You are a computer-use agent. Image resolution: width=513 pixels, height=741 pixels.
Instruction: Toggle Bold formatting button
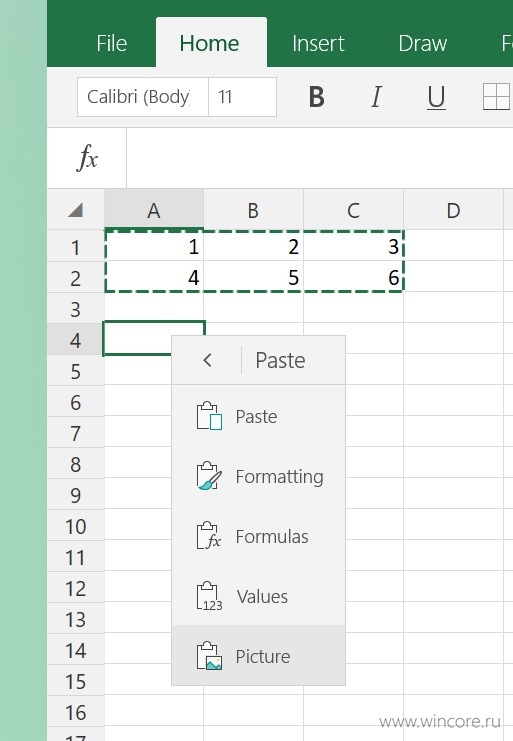point(316,97)
